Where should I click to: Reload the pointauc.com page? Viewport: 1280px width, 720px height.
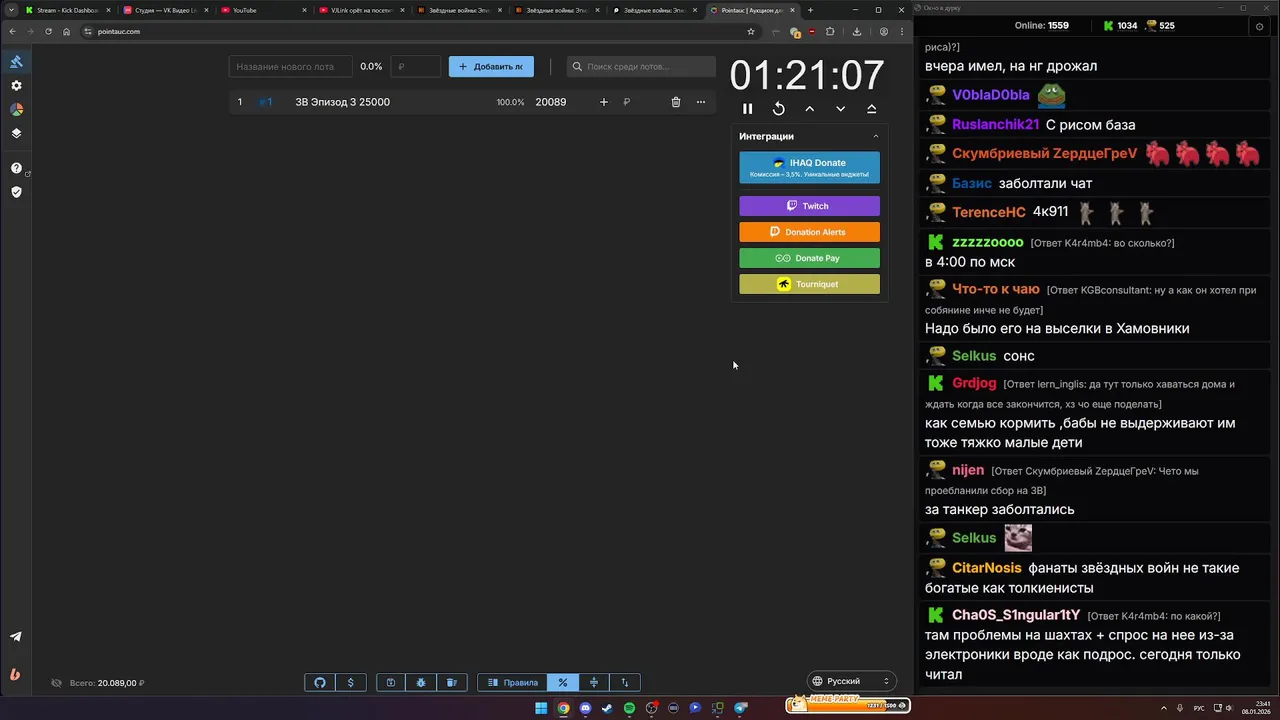[x=48, y=31]
